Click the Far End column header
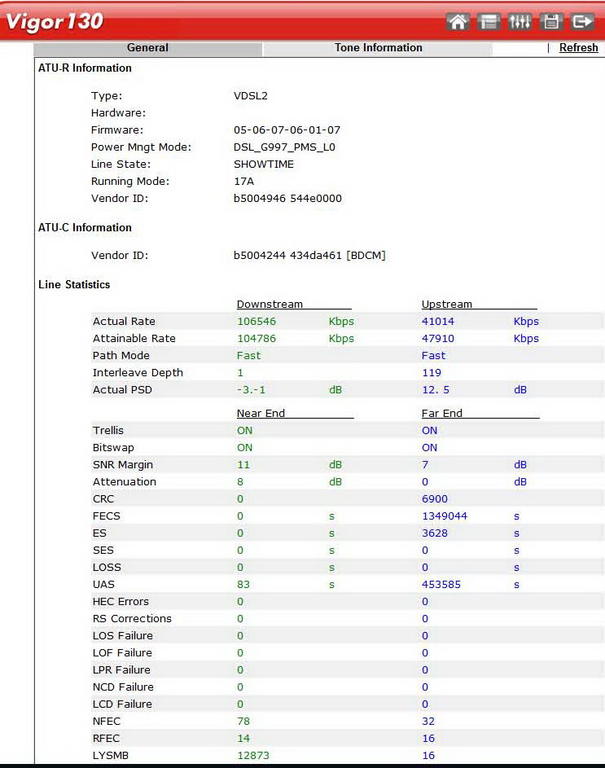Image resolution: width=605 pixels, height=768 pixels. (443, 413)
